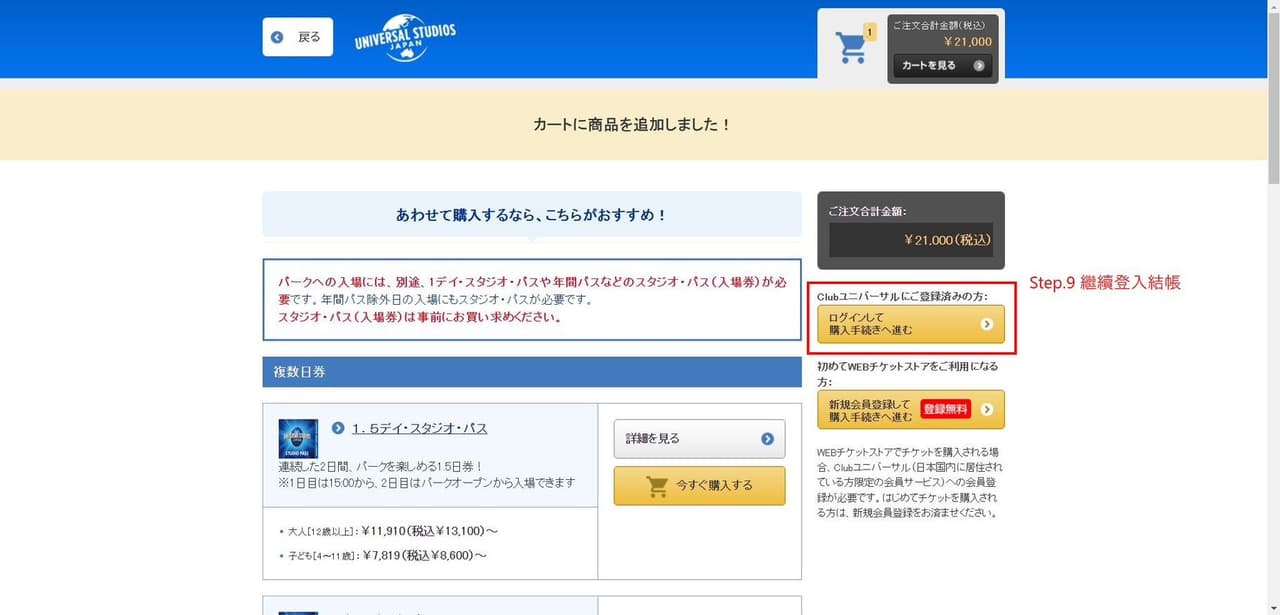
Task: Click the arrow icon on カートを見る
Action: coord(979,66)
